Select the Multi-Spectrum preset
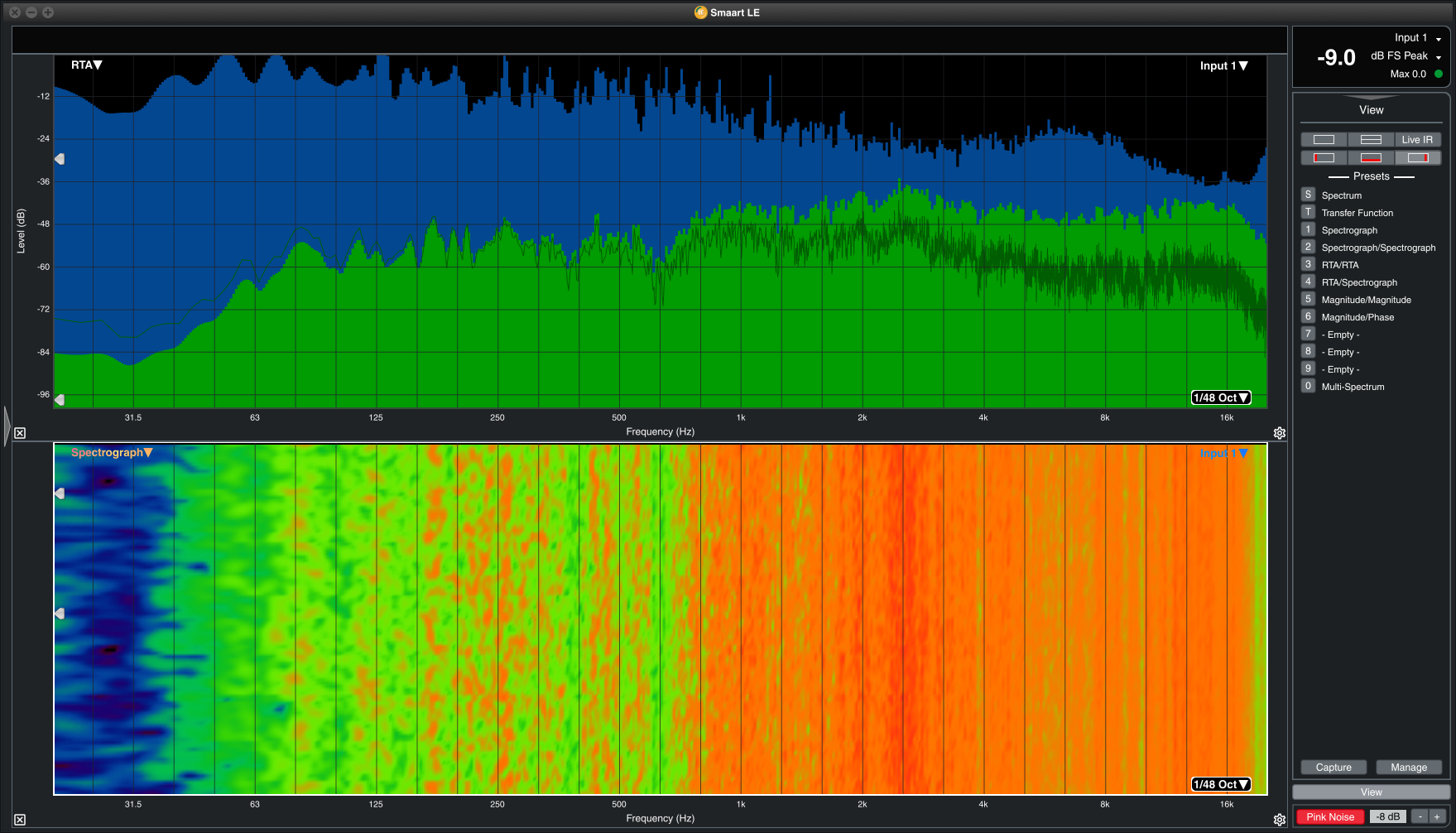Screen dimensions: 1456x833 (1353, 387)
